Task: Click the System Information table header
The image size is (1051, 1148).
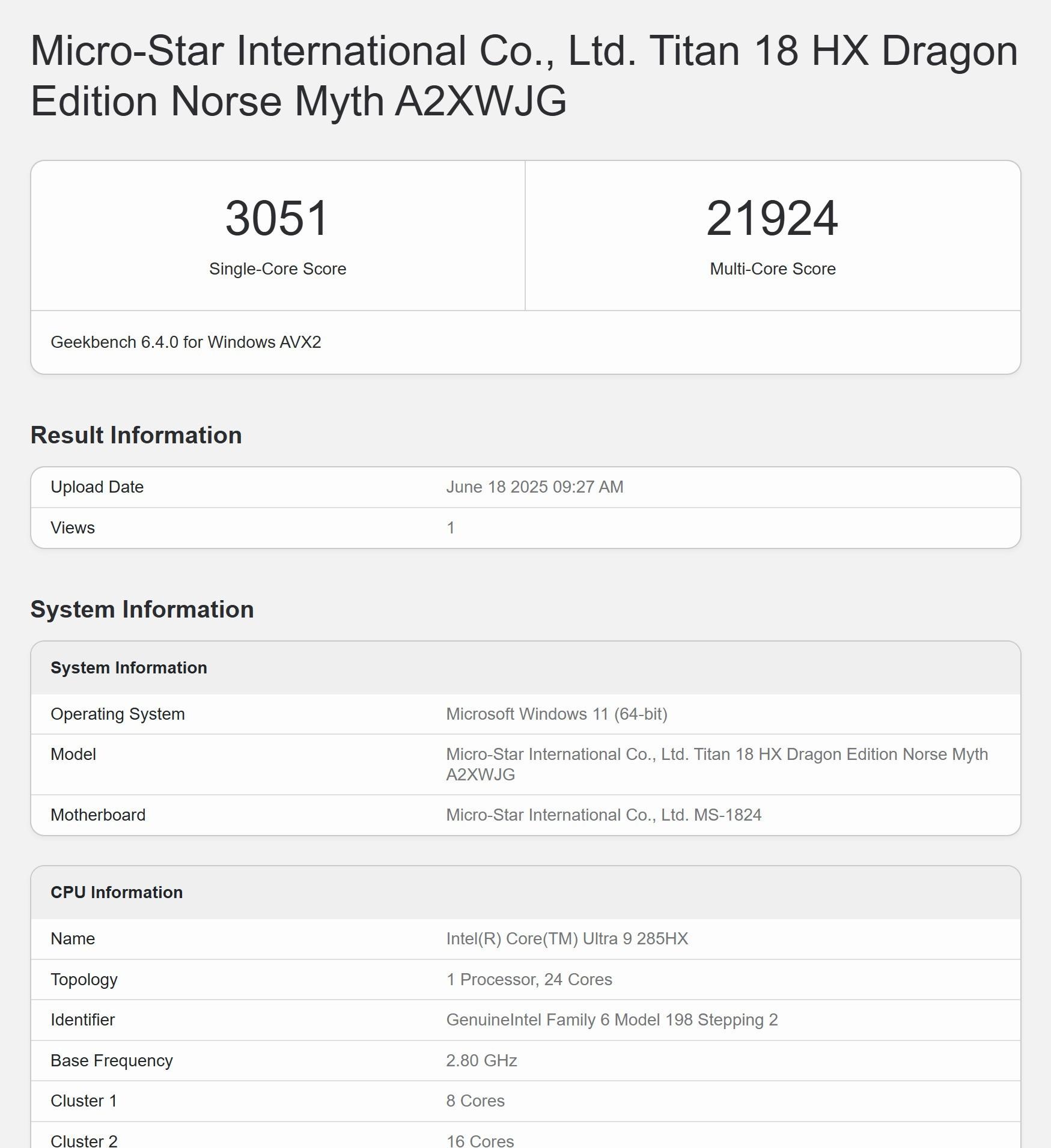Action: (129, 668)
